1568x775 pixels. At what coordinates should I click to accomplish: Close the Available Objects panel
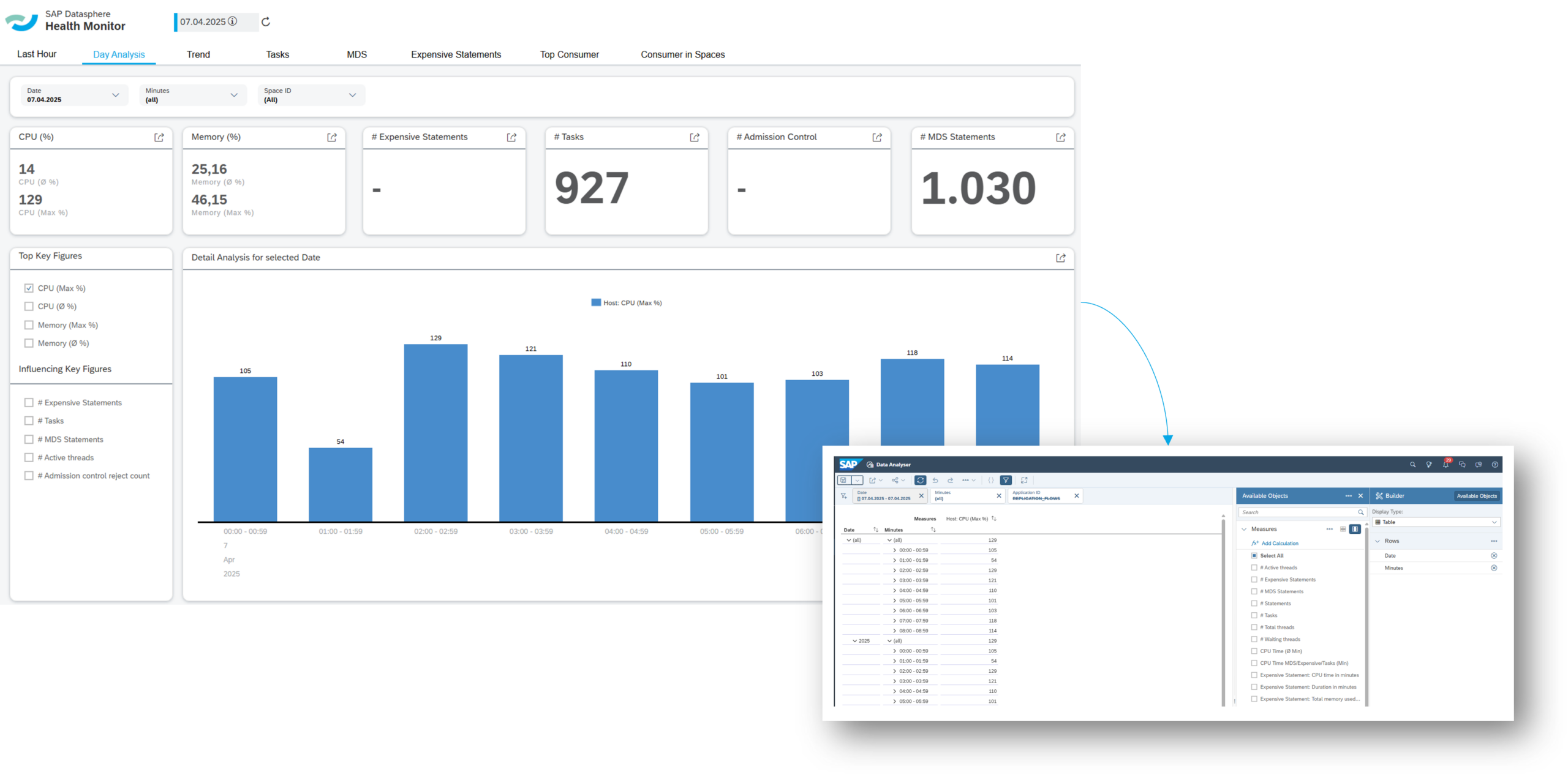1360,496
